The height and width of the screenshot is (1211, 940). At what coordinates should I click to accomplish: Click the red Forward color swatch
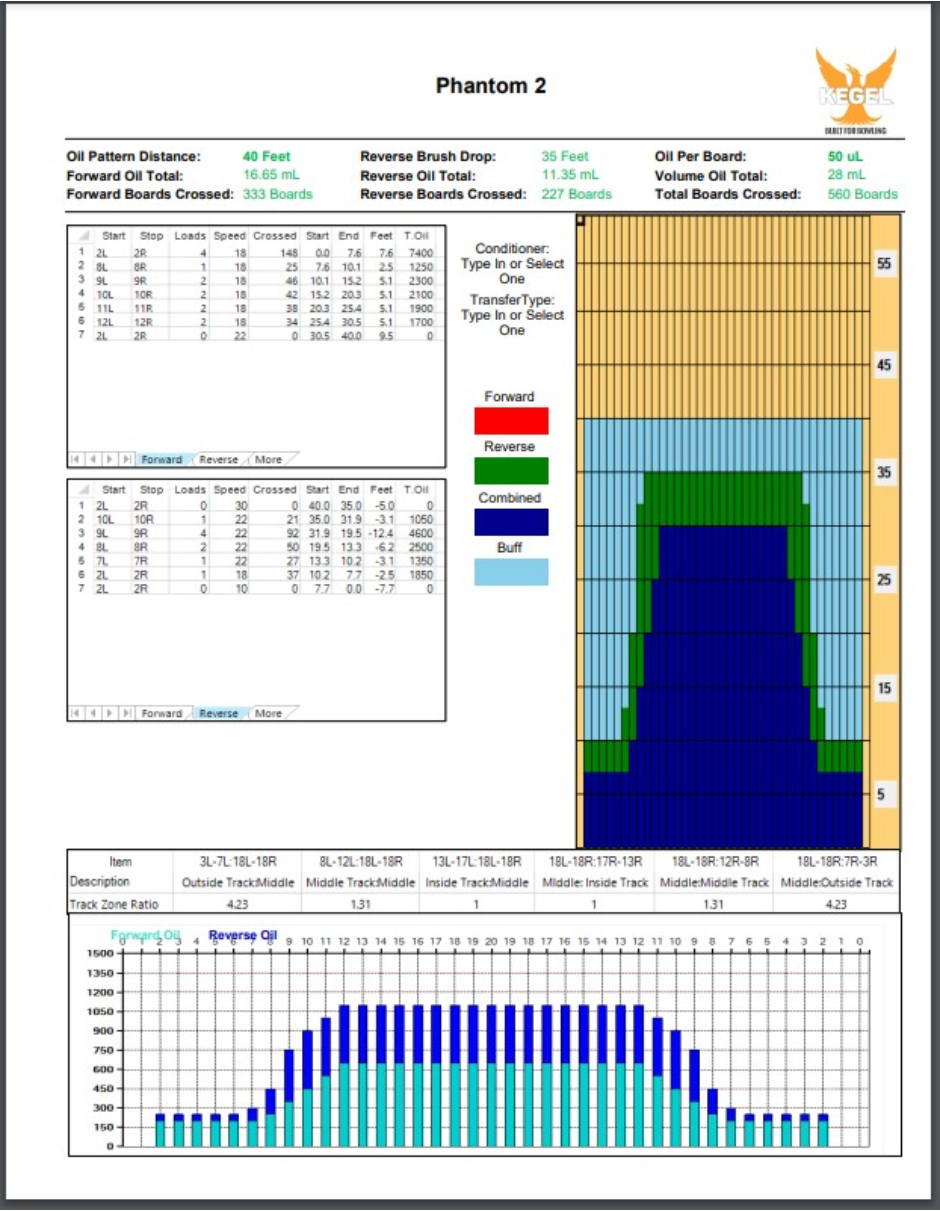click(x=511, y=421)
